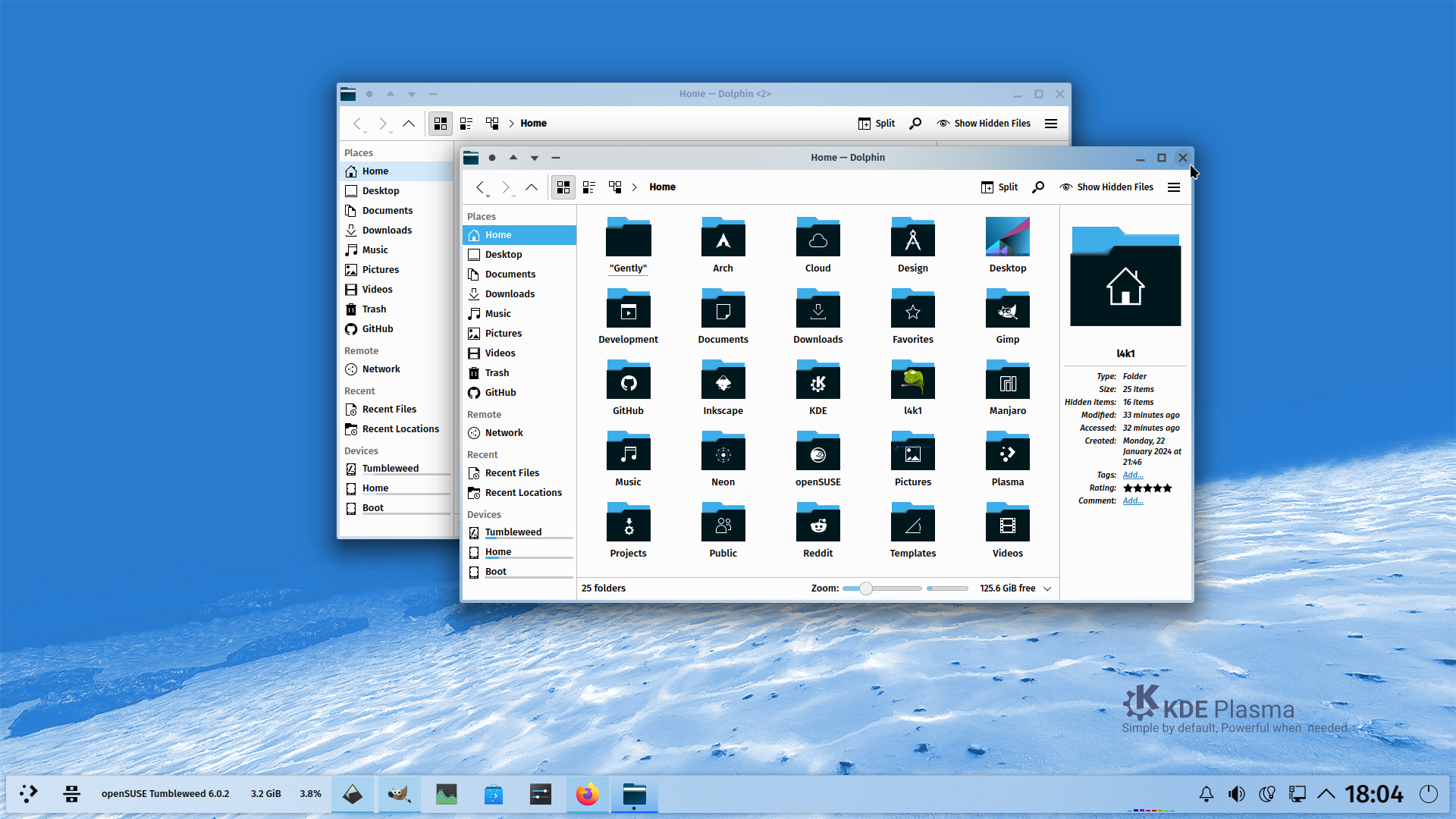Click the five-star Rating in information panel
This screenshot has height=819, width=1456.
1147,488
